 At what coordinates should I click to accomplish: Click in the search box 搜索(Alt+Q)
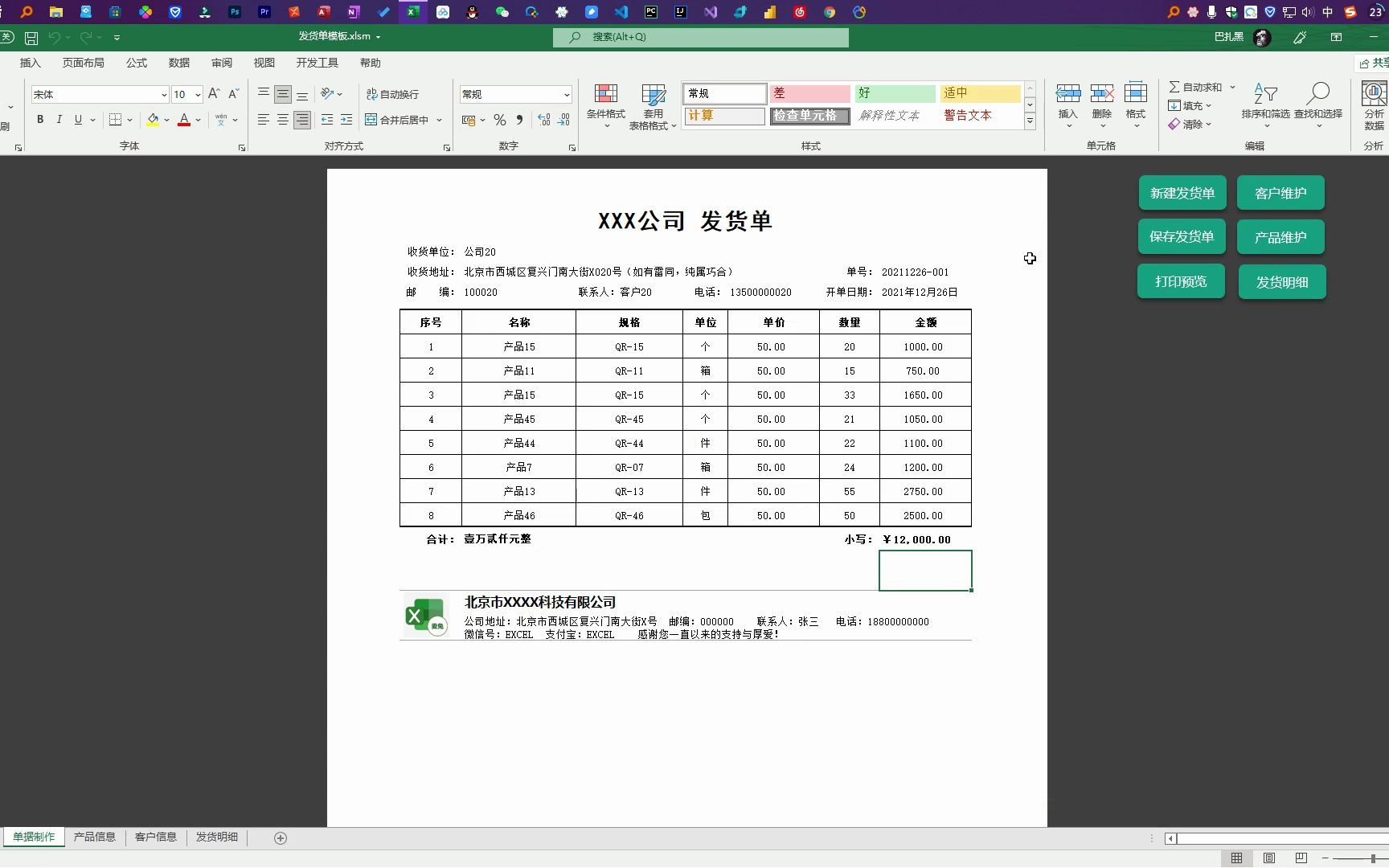coord(701,37)
